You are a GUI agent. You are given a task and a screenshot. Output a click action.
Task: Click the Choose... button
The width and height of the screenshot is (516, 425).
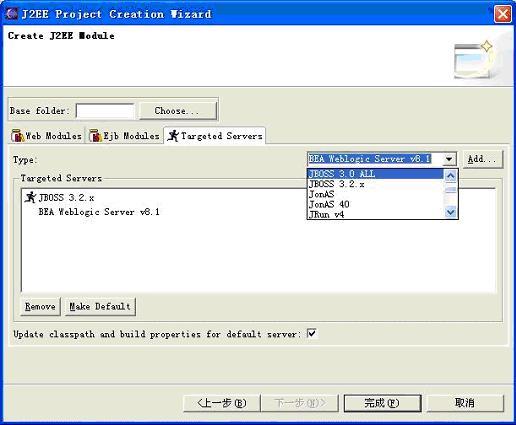point(177,111)
